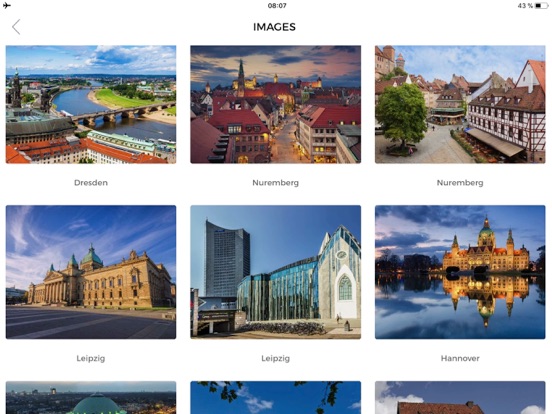
Task: Tap the second Leipzig caption
Action: tap(276, 358)
